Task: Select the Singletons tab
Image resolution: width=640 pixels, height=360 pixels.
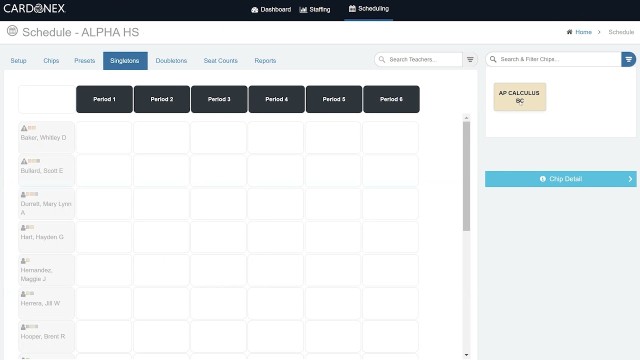Action: tap(125, 61)
